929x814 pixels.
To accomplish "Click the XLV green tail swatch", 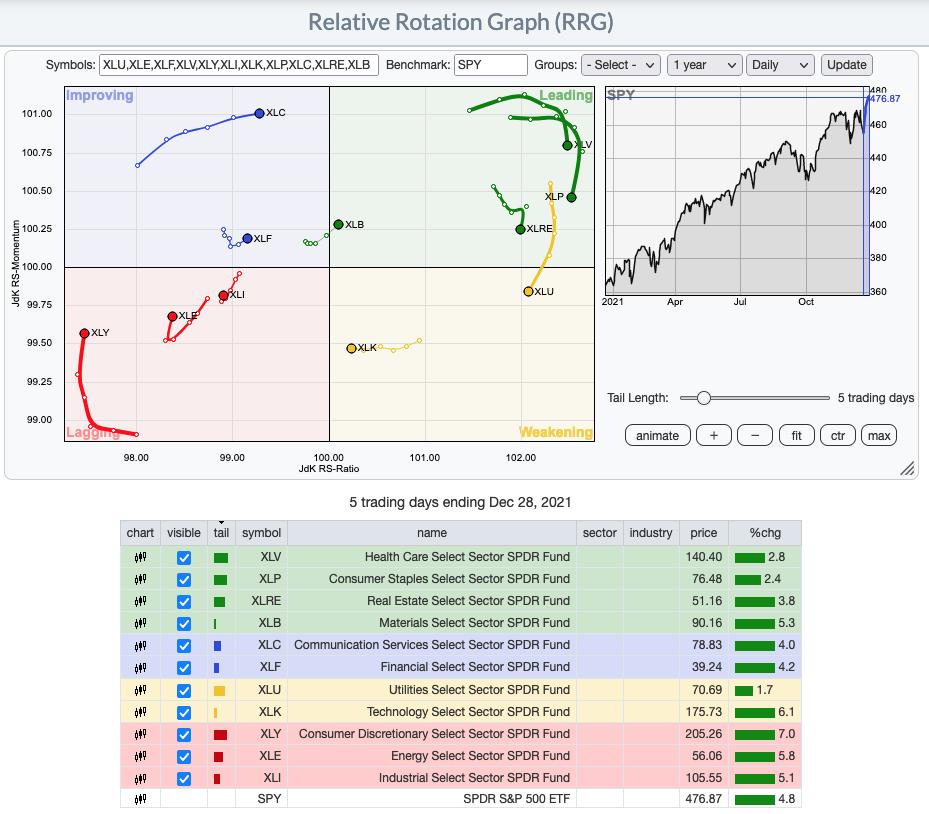I will 220,558.
